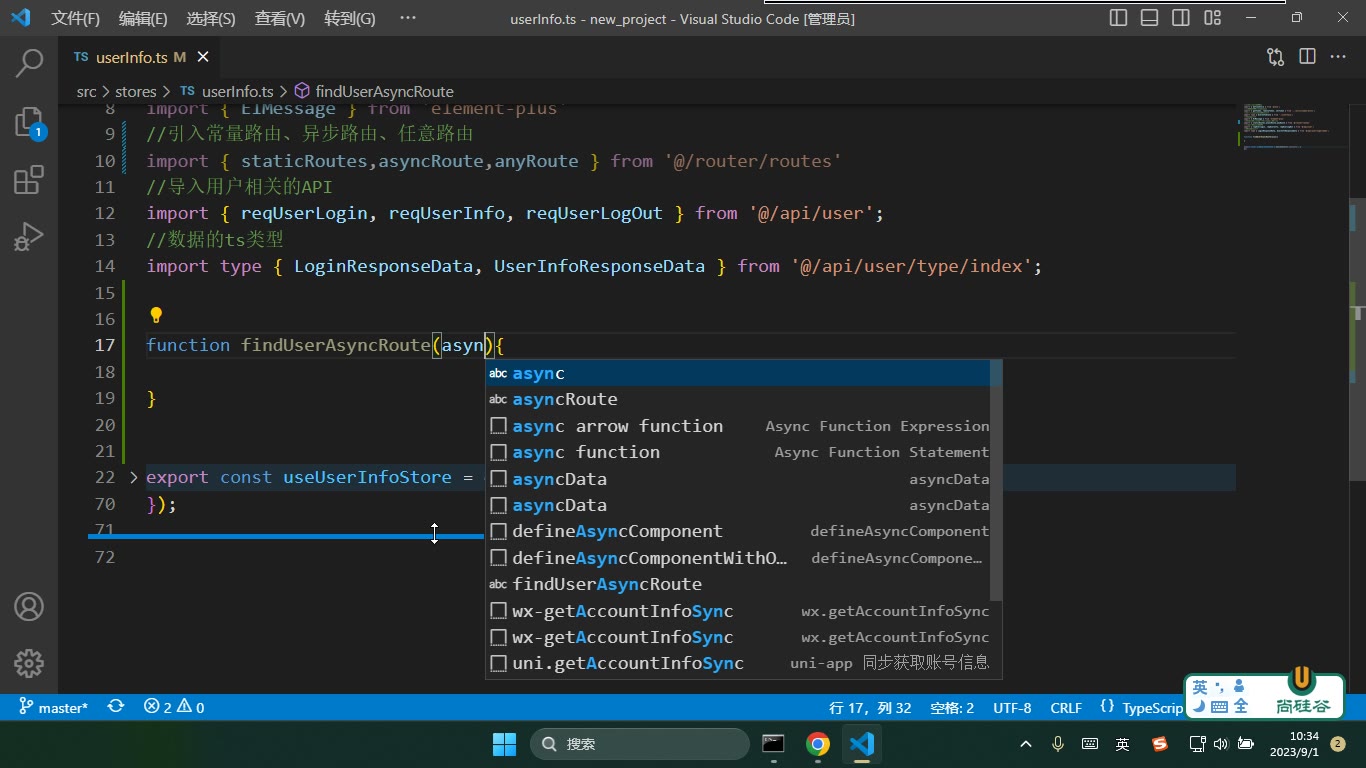Viewport: 1366px width, 768px height.
Task: Open the Accounts icon in activity bar
Action: (x=29, y=607)
